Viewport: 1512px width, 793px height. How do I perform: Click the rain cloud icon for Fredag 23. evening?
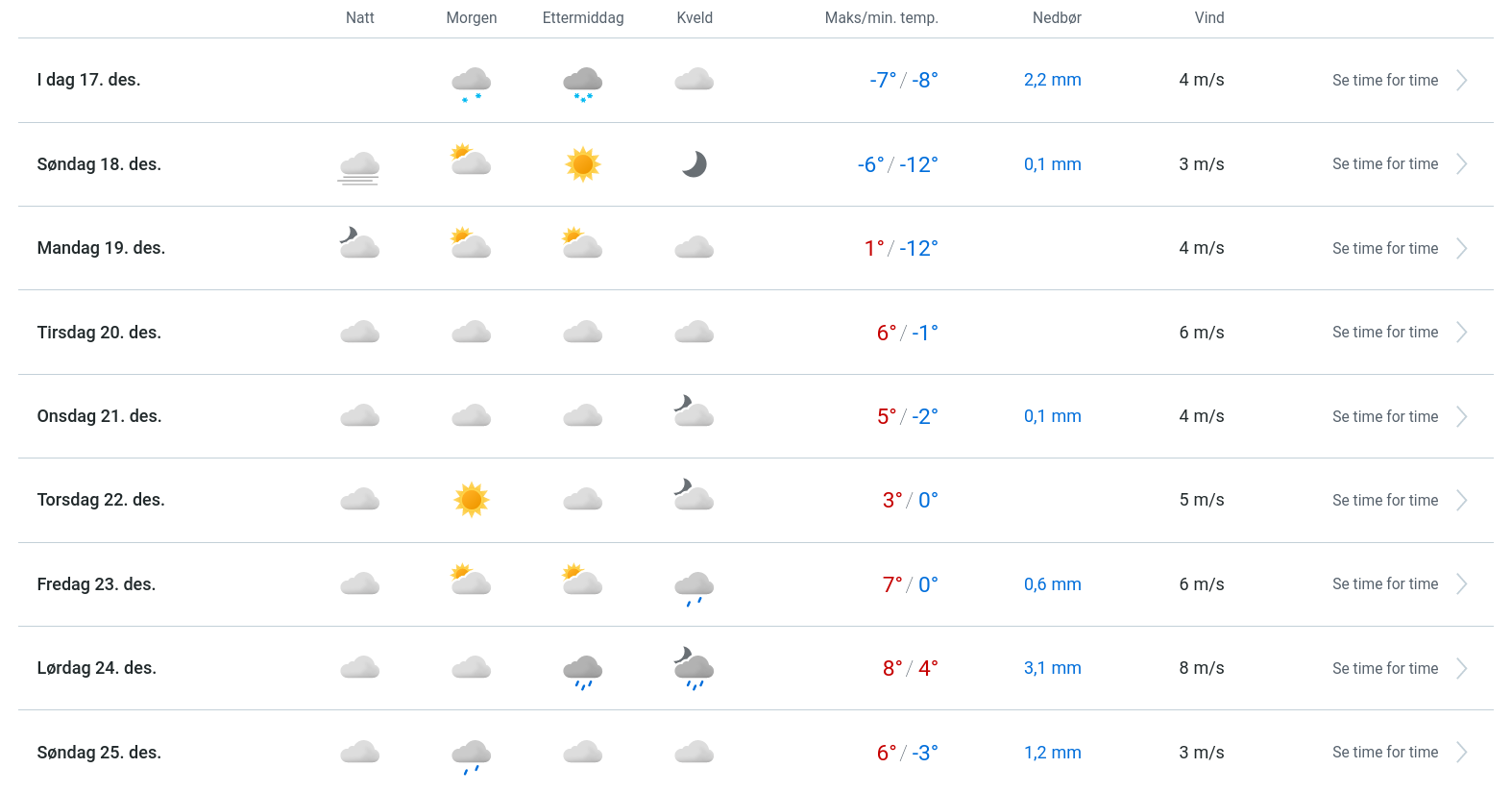pos(695,586)
